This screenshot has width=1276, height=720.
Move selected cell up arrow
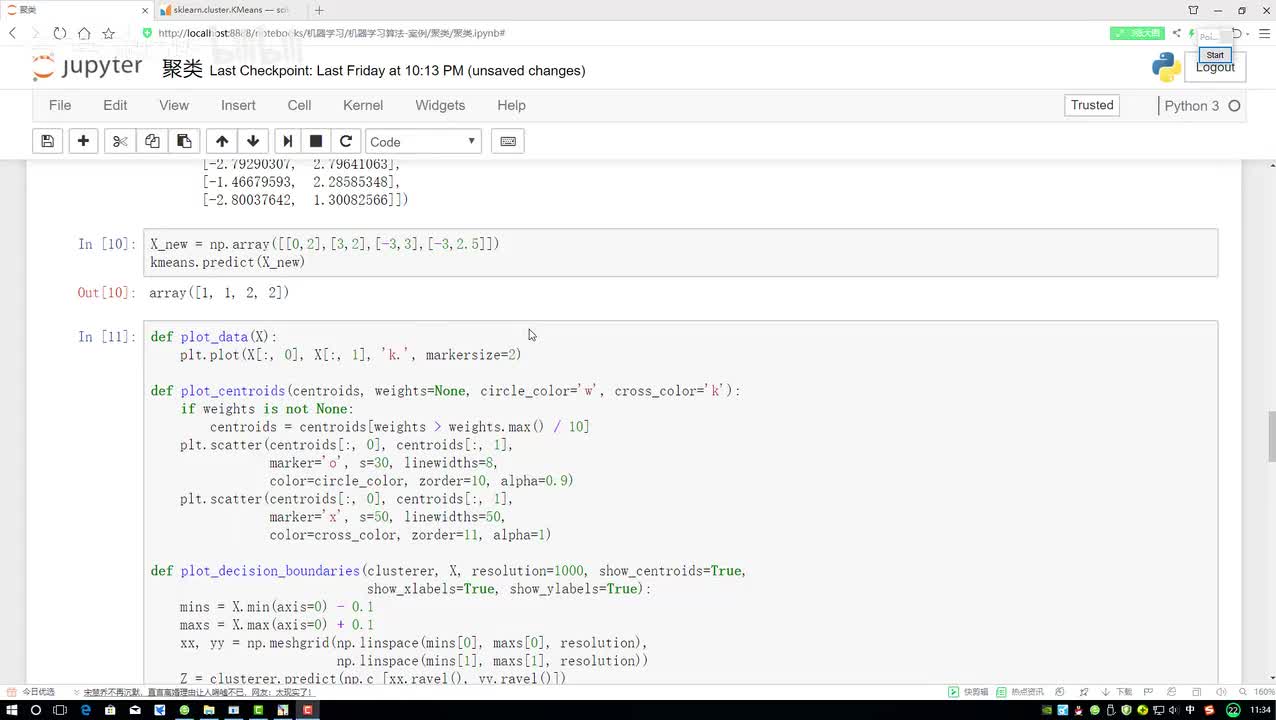coord(222,141)
